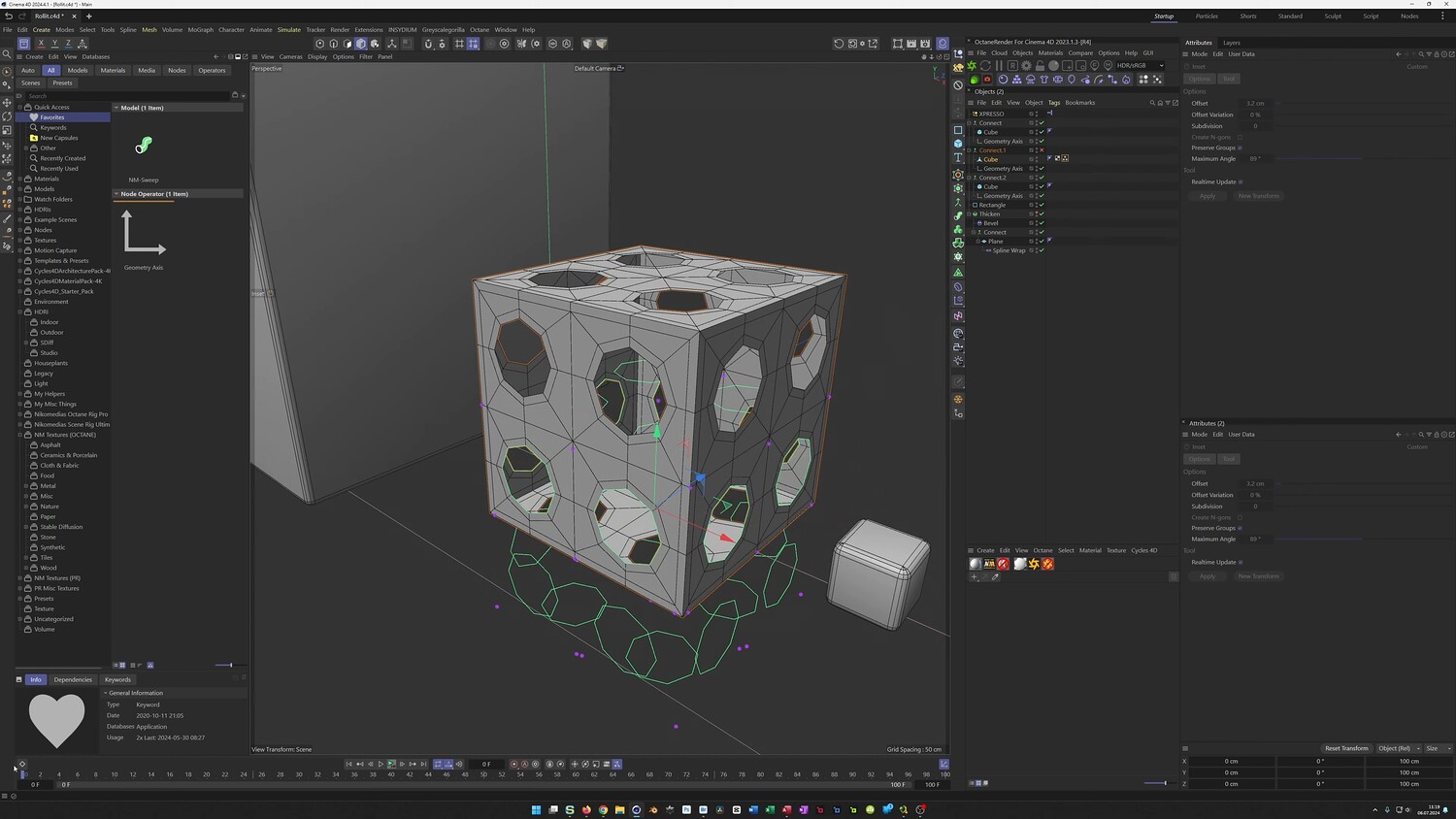Viewport: 1456px width, 819px height.
Task: Select the Move tool in left toolbar
Action: pos(7,102)
